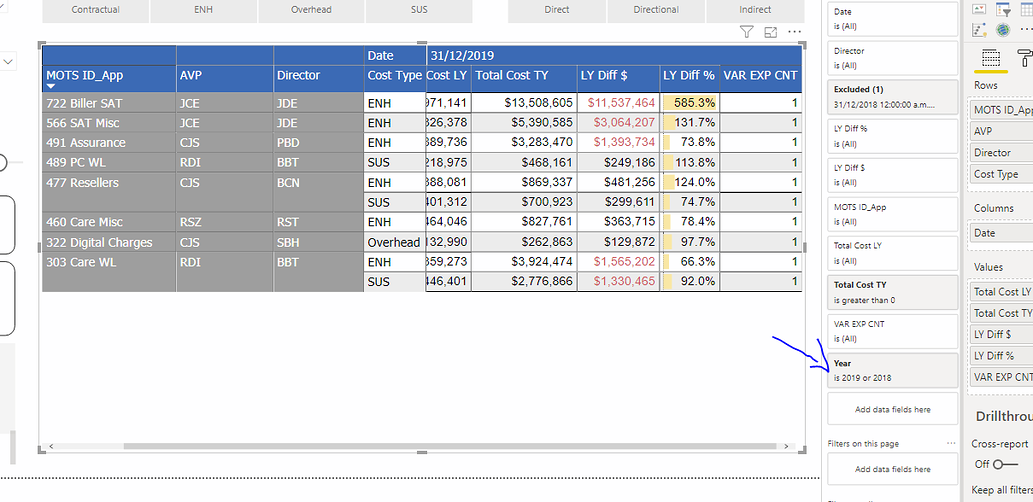Click horizontal scrollbar left arrow
The width and height of the screenshot is (1033, 502).
point(51,446)
